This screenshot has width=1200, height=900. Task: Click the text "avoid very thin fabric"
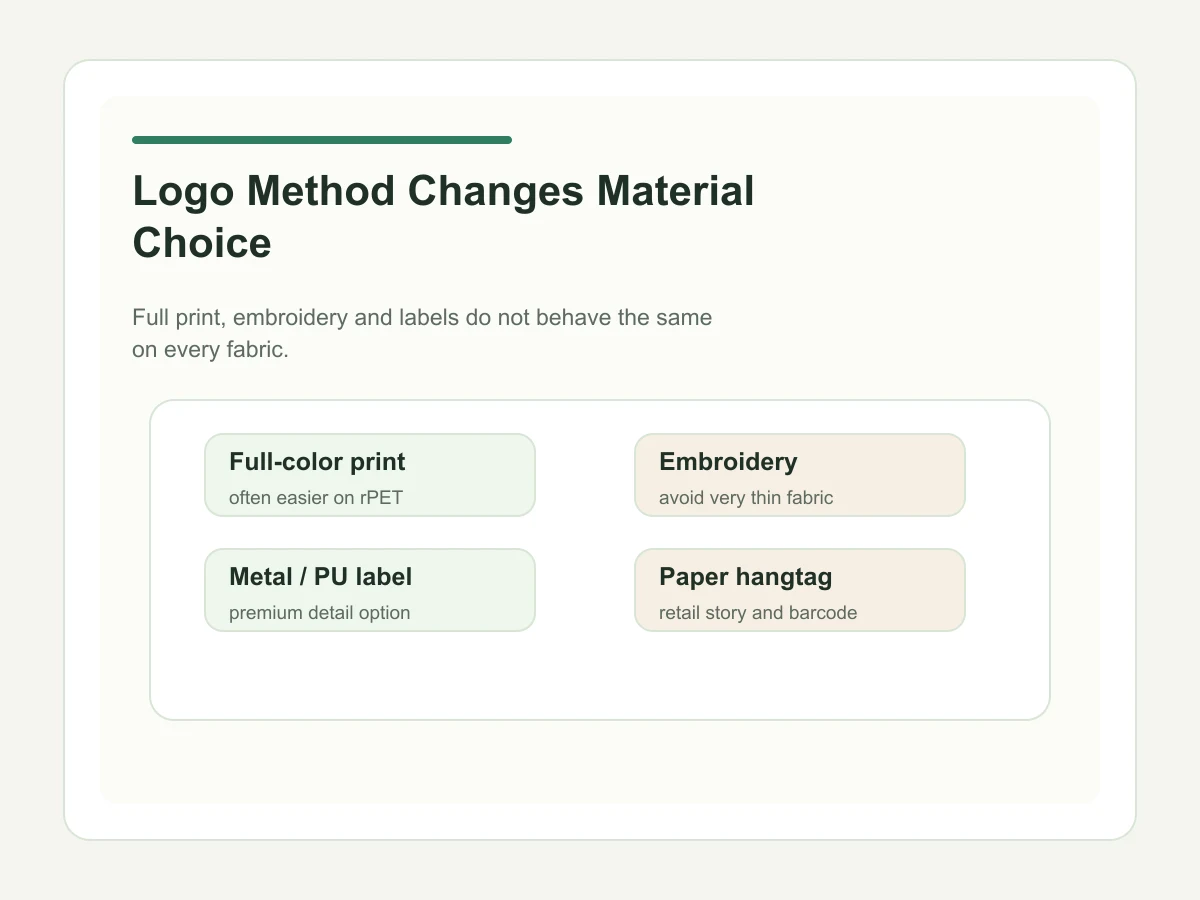click(746, 497)
